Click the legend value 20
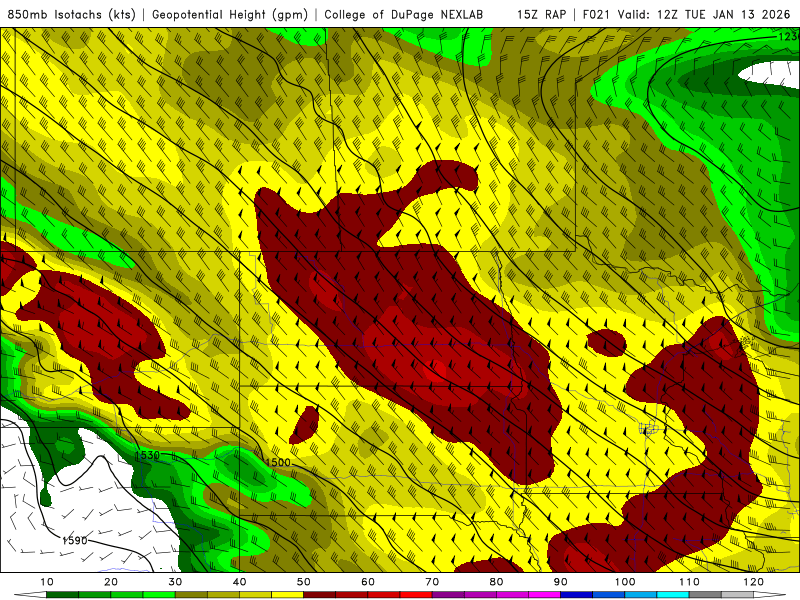 (x=111, y=582)
